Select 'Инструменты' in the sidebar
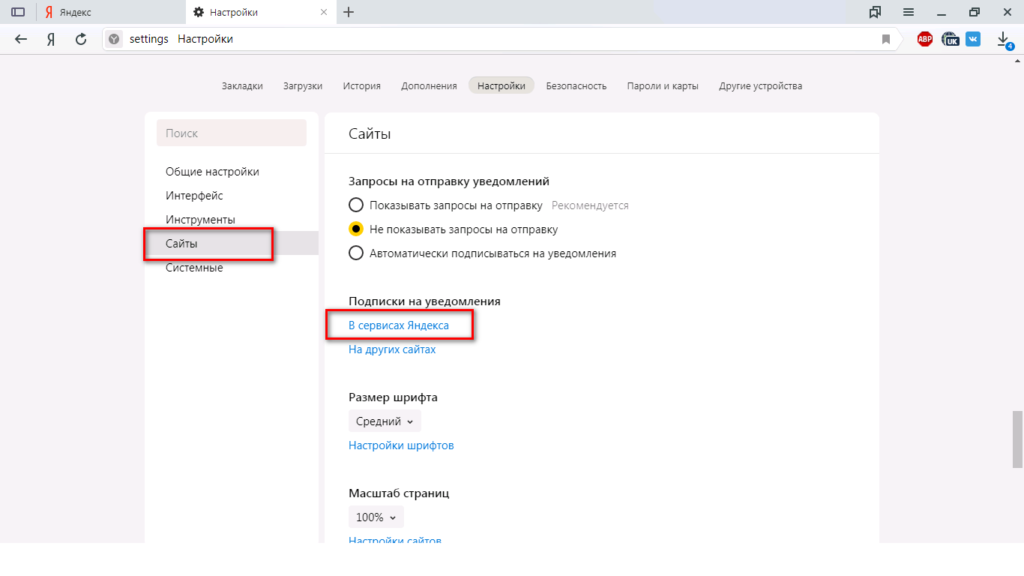The width and height of the screenshot is (1024, 576). click(x=200, y=220)
